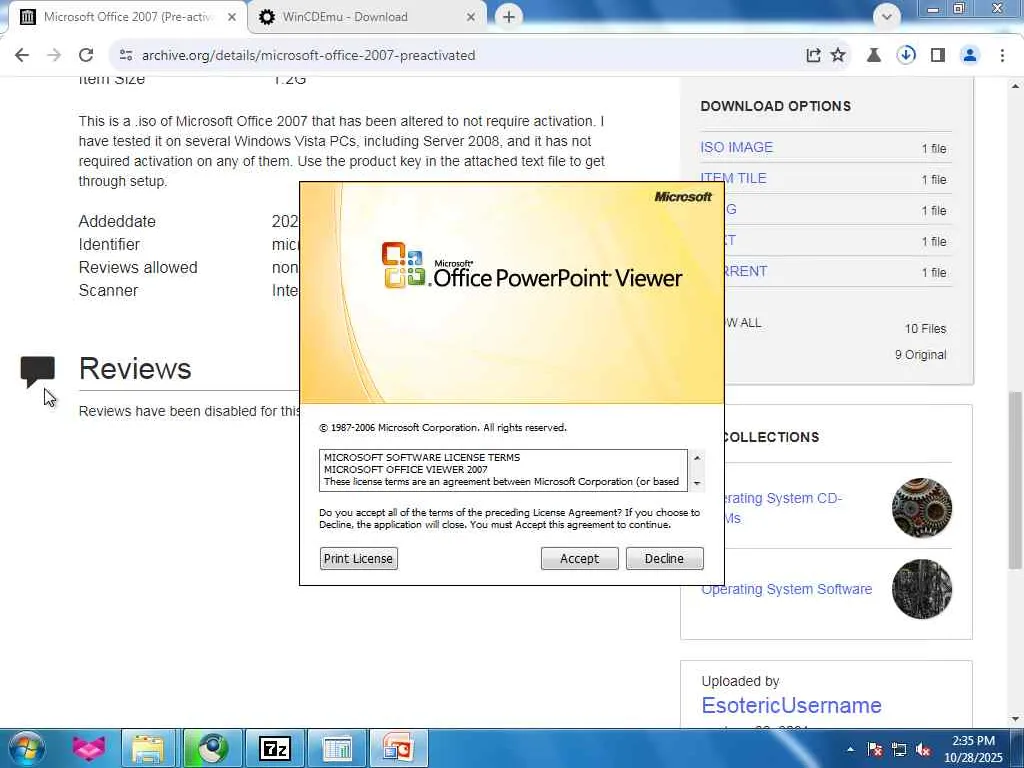Open the TORRENT download option
Screen dimensions: 1024x768
[x=744, y=271]
